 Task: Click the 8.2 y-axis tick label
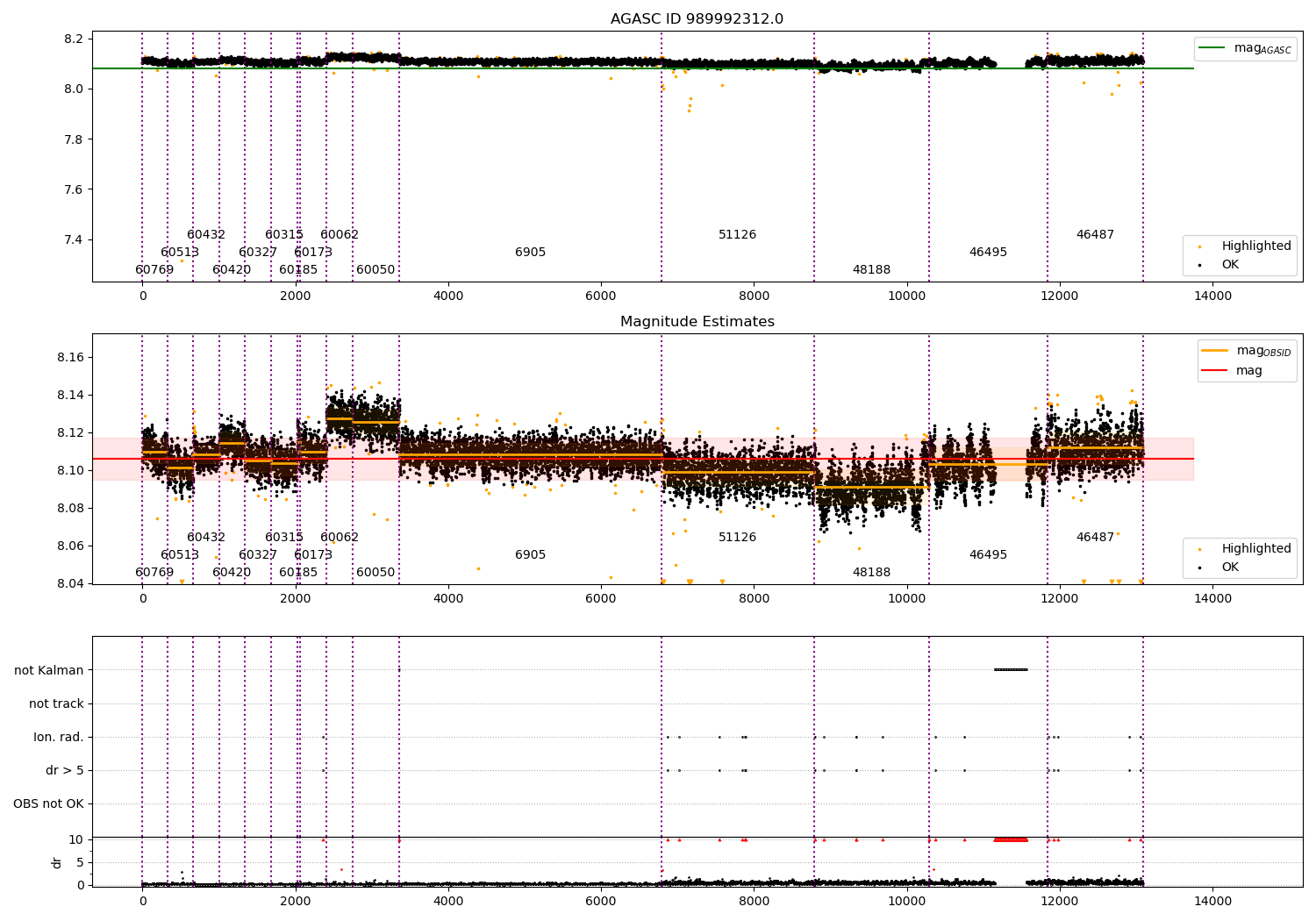[x=74, y=39]
